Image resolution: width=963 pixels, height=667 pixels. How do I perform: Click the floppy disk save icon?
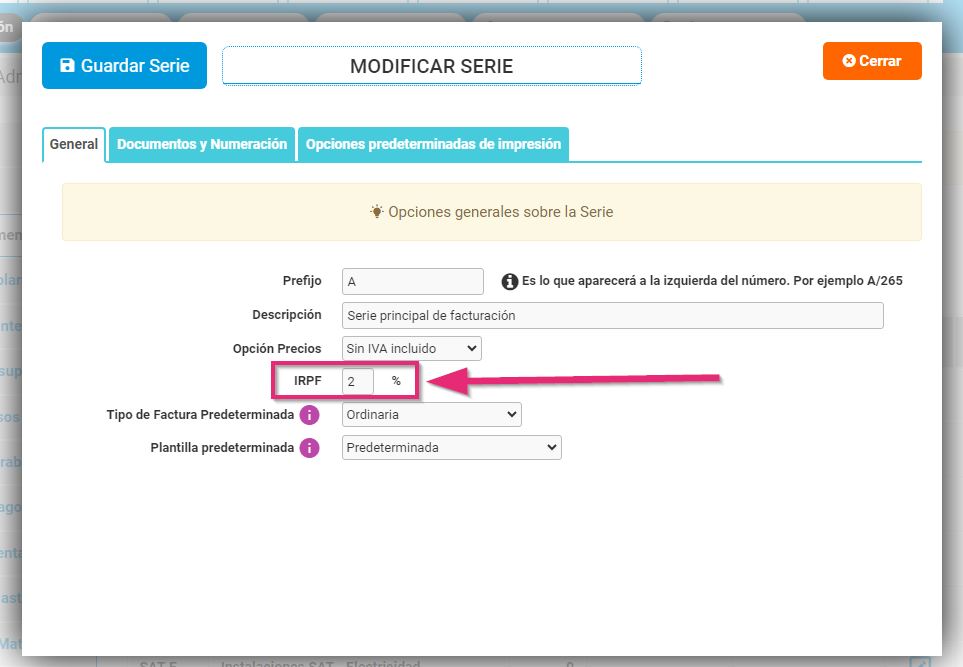pyautogui.click(x=67, y=66)
